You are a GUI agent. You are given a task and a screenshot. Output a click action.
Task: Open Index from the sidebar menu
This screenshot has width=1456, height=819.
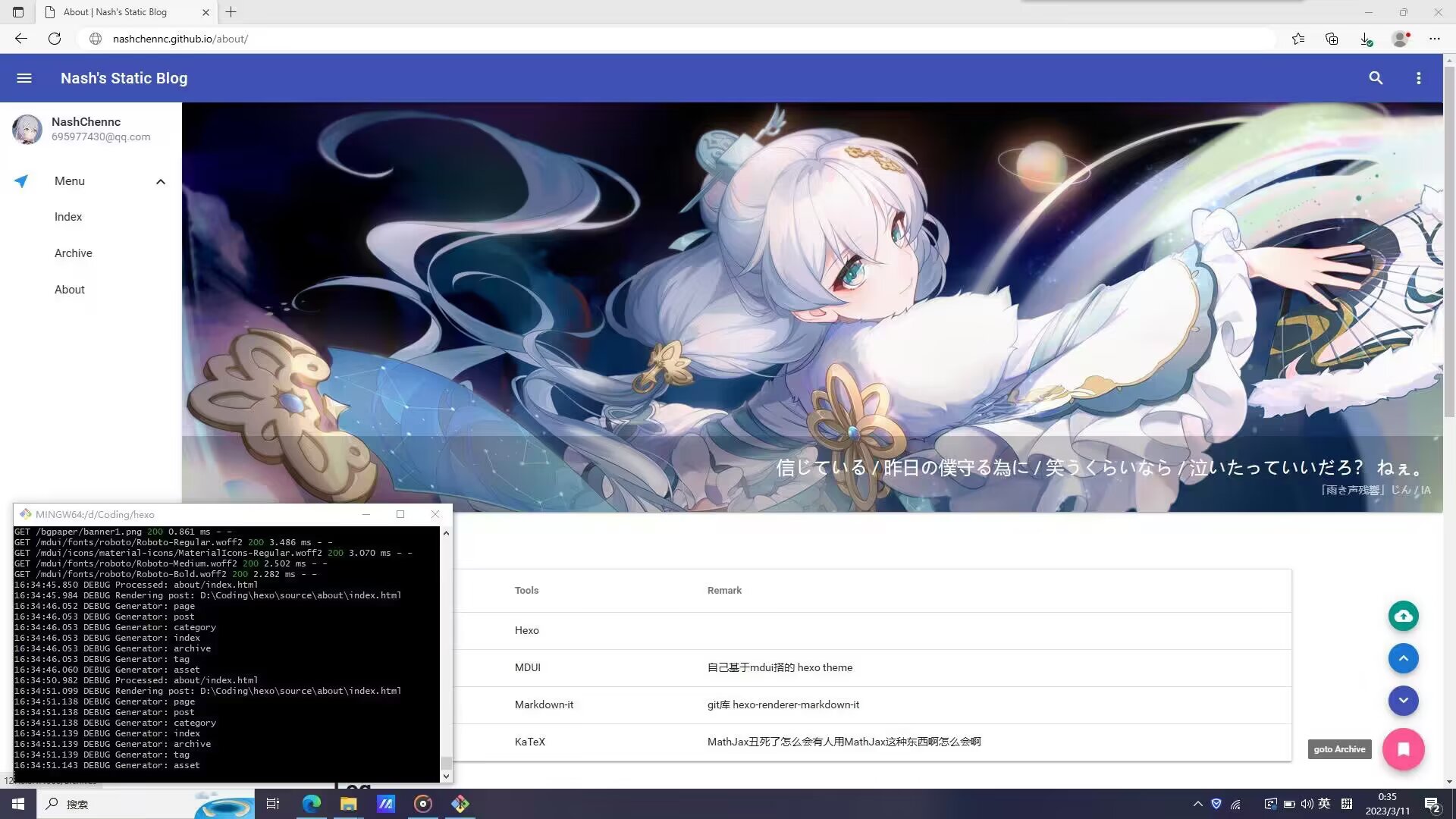[68, 217]
